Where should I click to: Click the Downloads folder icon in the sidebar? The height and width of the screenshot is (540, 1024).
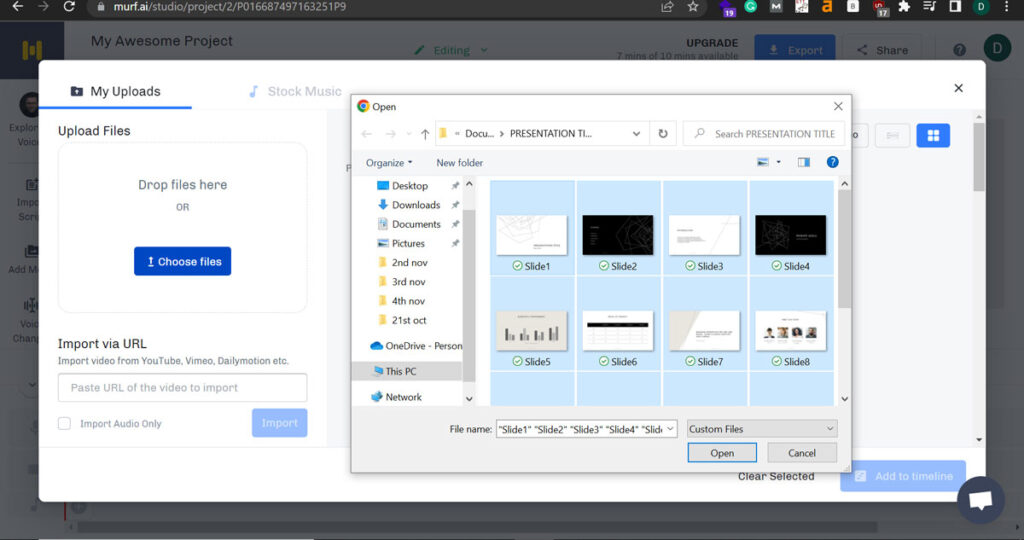(383, 205)
